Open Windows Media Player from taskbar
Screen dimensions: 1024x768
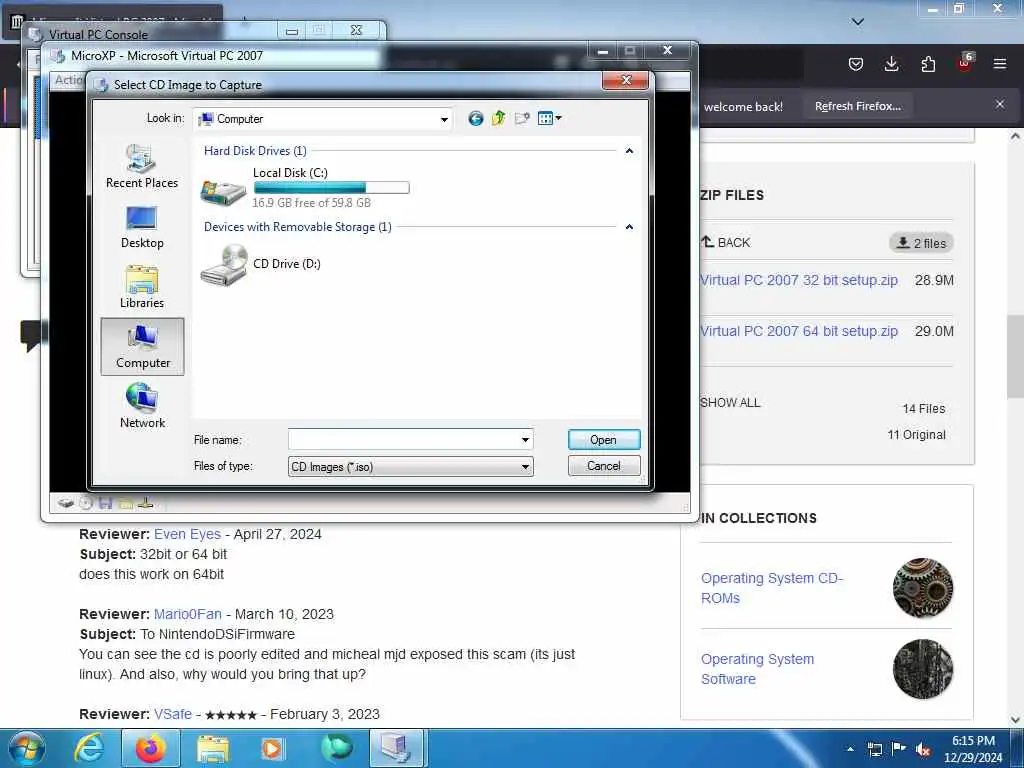[x=272, y=748]
